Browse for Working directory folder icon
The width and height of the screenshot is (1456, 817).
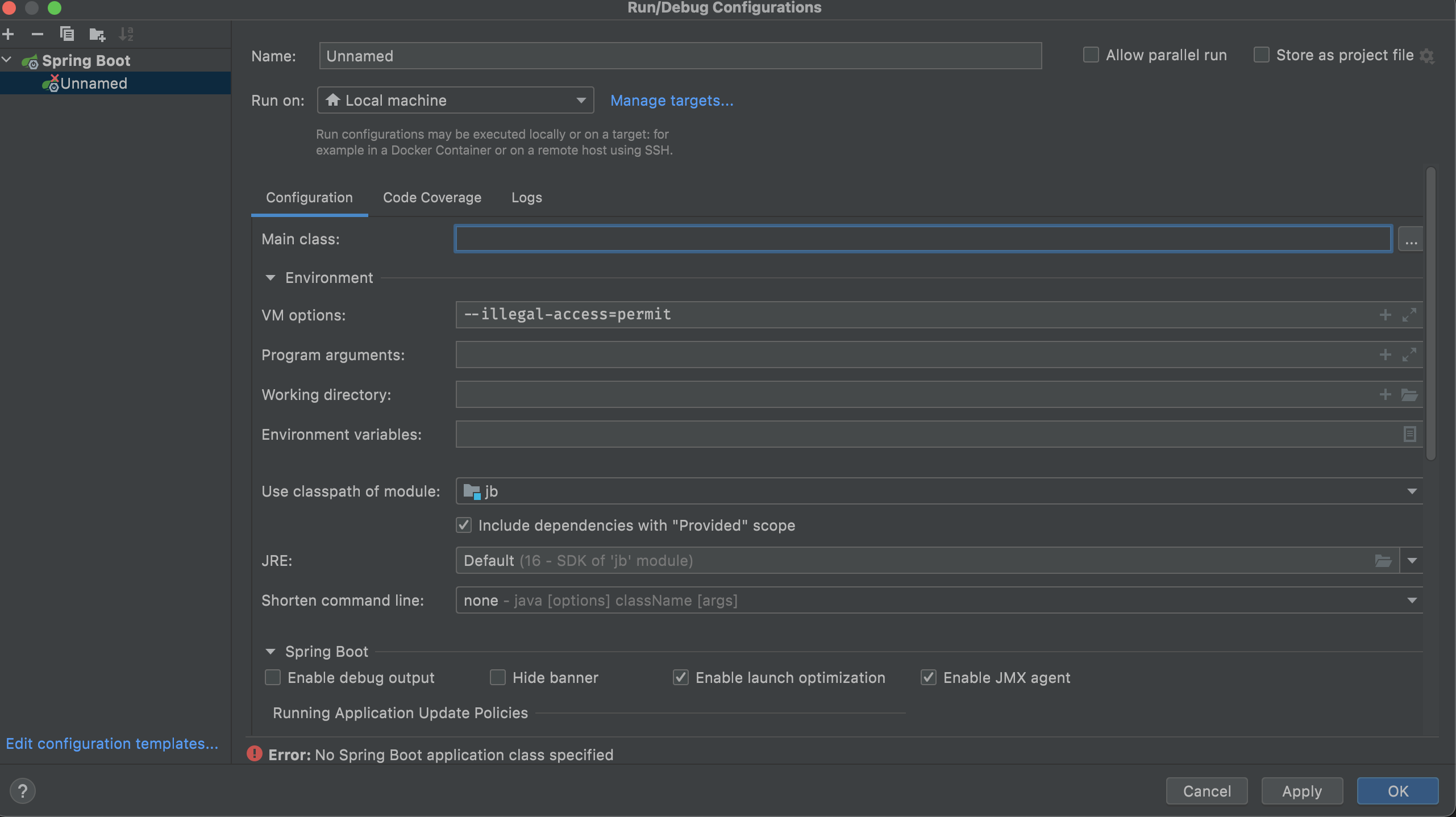(1409, 394)
